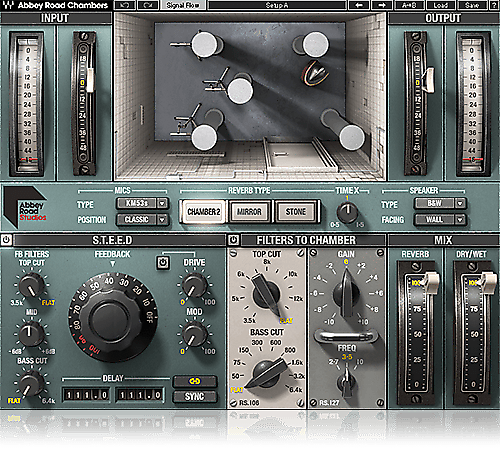Click the TIME X knob
This screenshot has height=471, width=500.
click(x=347, y=212)
